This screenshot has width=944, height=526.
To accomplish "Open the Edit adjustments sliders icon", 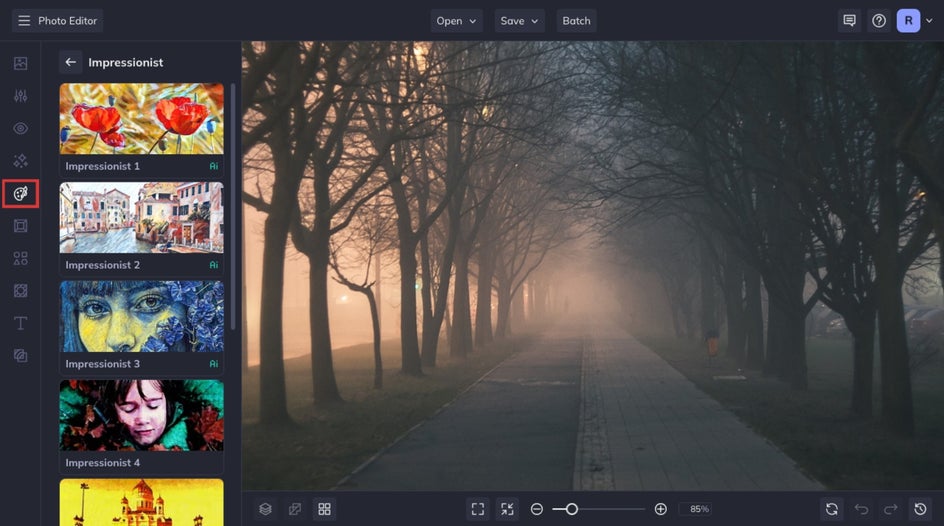I will pyautogui.click(x=20, y=96).
